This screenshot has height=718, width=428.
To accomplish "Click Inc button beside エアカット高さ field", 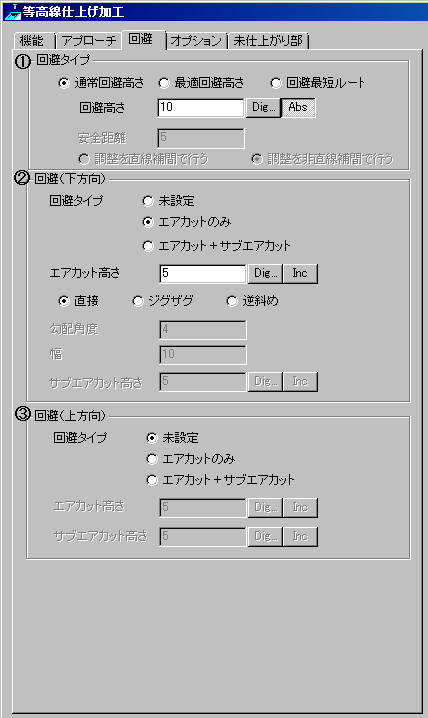I will (x=300, y=273).
